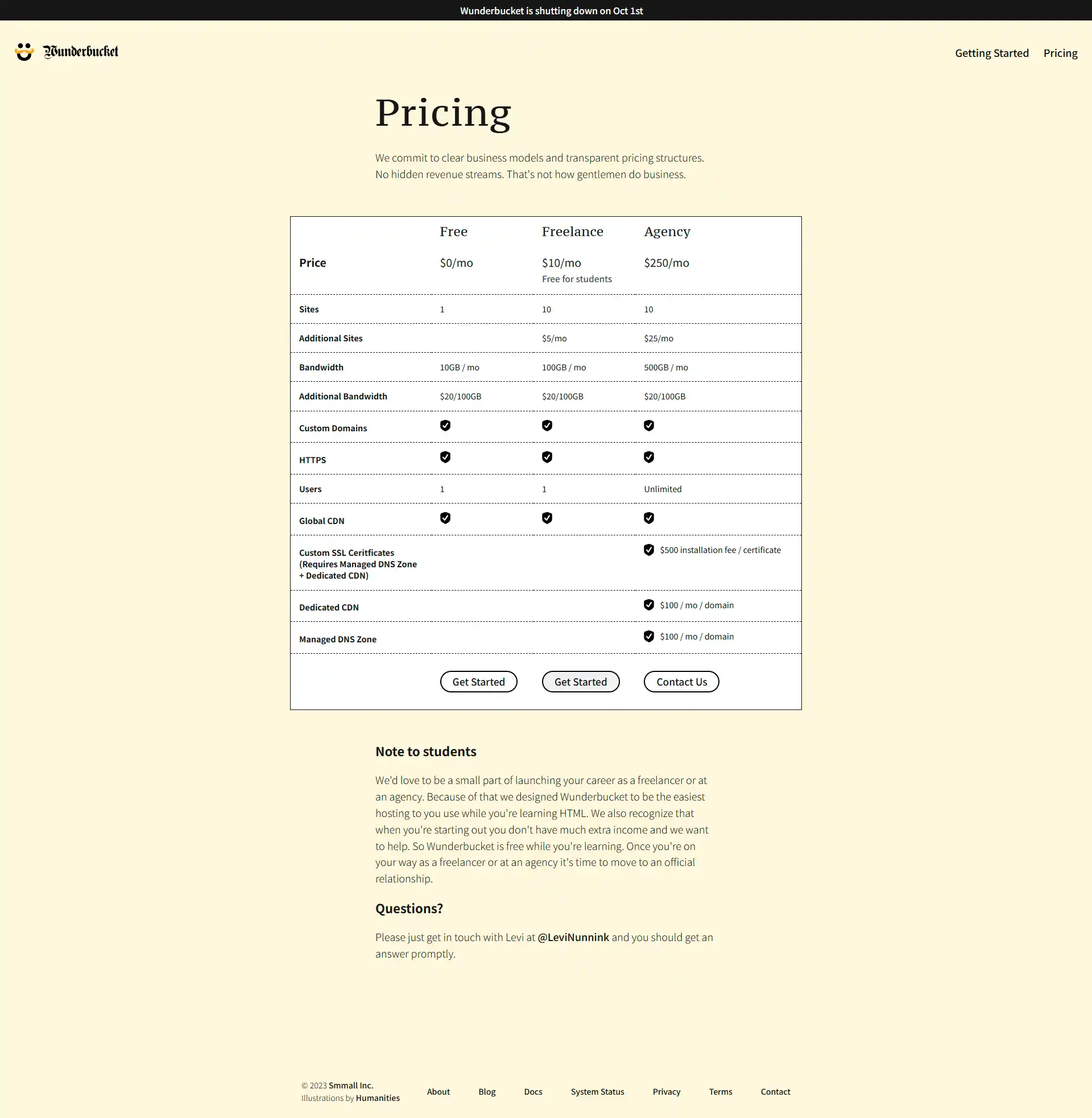Click Agency plan Global CDN checkmark shield
Viewport: 1092px width, 1118px height.
(649, 518)
